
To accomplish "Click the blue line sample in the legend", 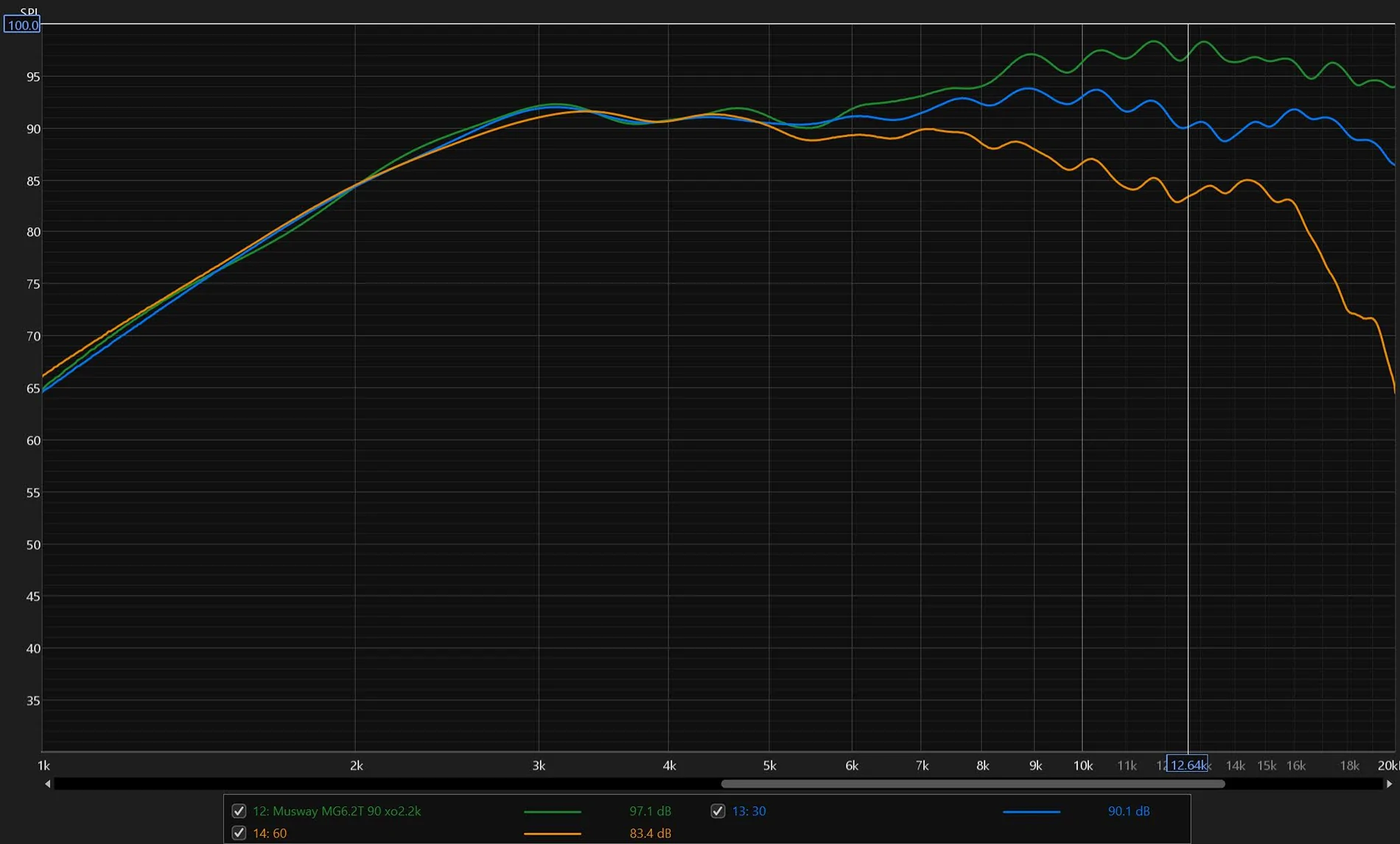I will pos(1031,812).
